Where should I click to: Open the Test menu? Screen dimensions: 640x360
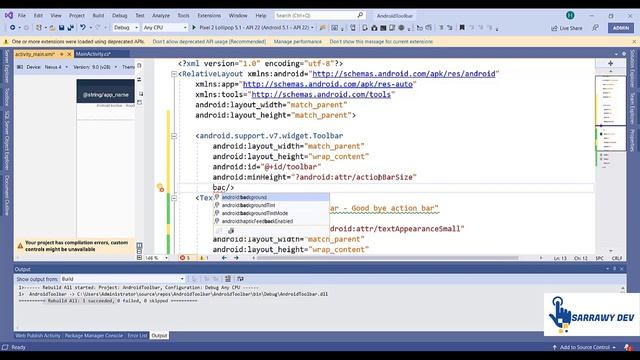140,16
